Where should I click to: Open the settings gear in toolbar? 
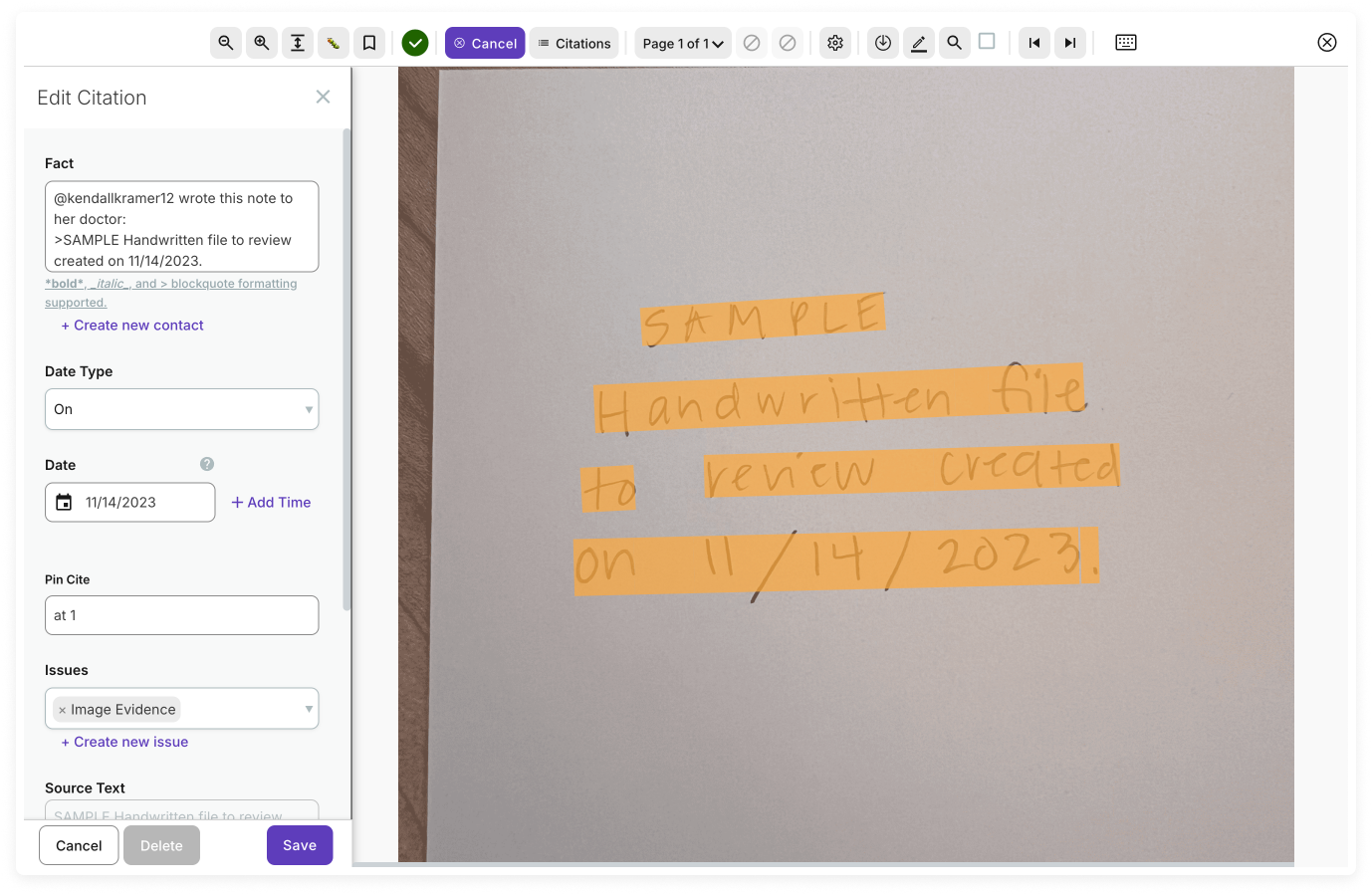coord(835,43)
